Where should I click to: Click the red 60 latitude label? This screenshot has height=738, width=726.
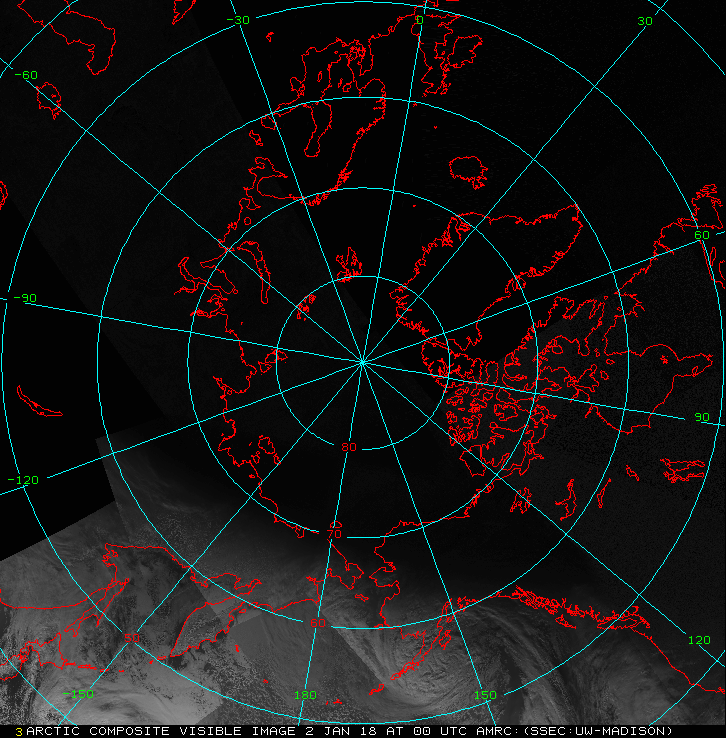click(x=318, y=623)
